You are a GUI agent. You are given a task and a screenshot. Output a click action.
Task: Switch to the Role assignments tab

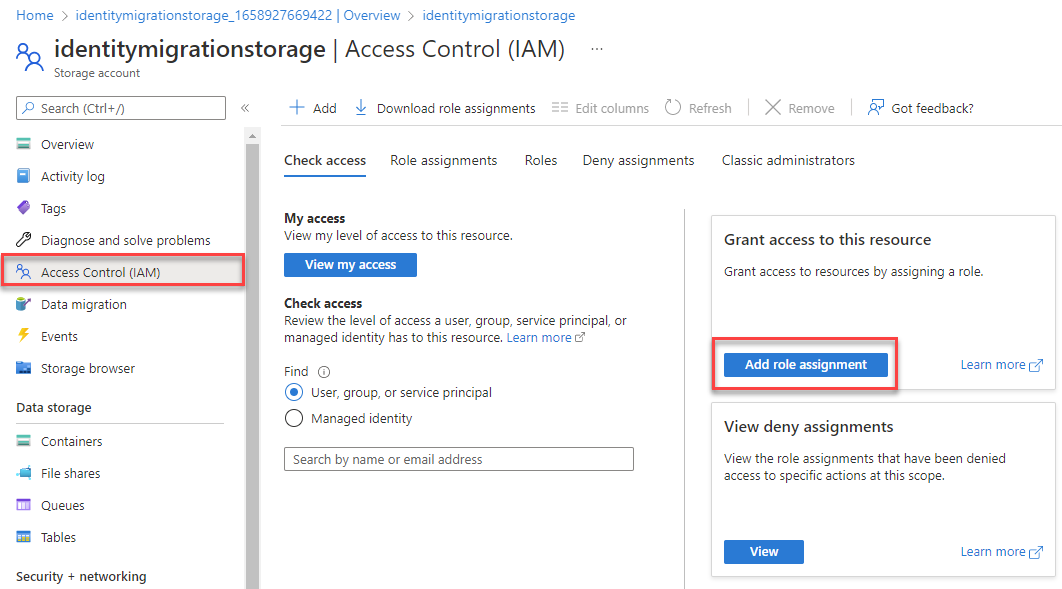(443, 160)
